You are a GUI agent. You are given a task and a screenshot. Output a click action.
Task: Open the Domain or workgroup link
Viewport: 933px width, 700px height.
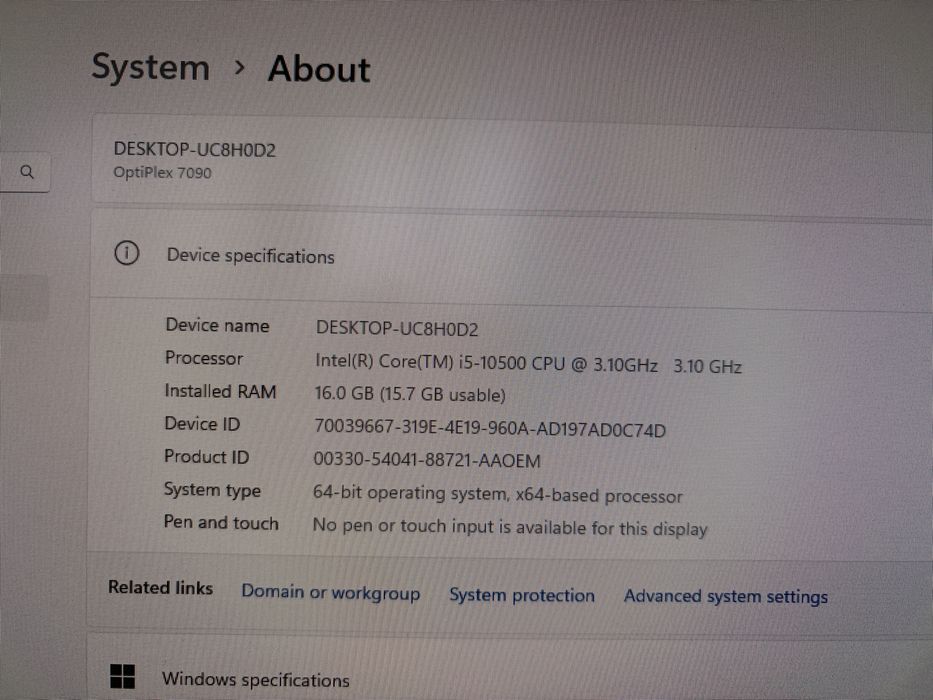click(x=330, y=592)
